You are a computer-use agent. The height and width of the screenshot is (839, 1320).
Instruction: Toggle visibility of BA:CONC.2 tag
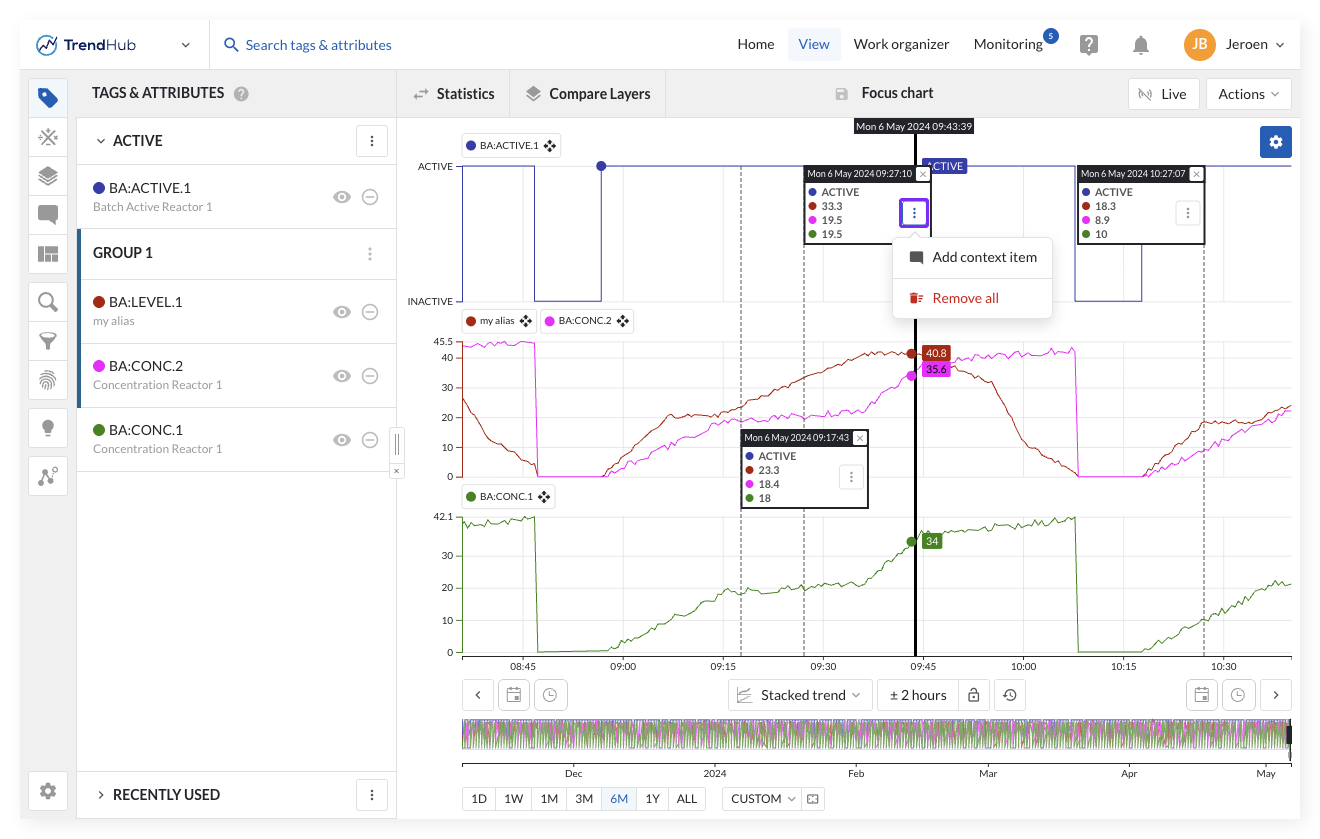342,376
